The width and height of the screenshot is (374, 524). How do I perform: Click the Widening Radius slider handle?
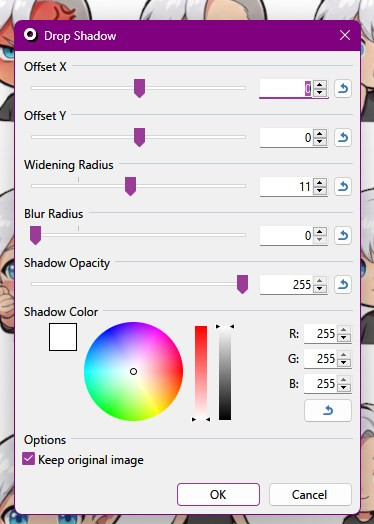[130, 186]
